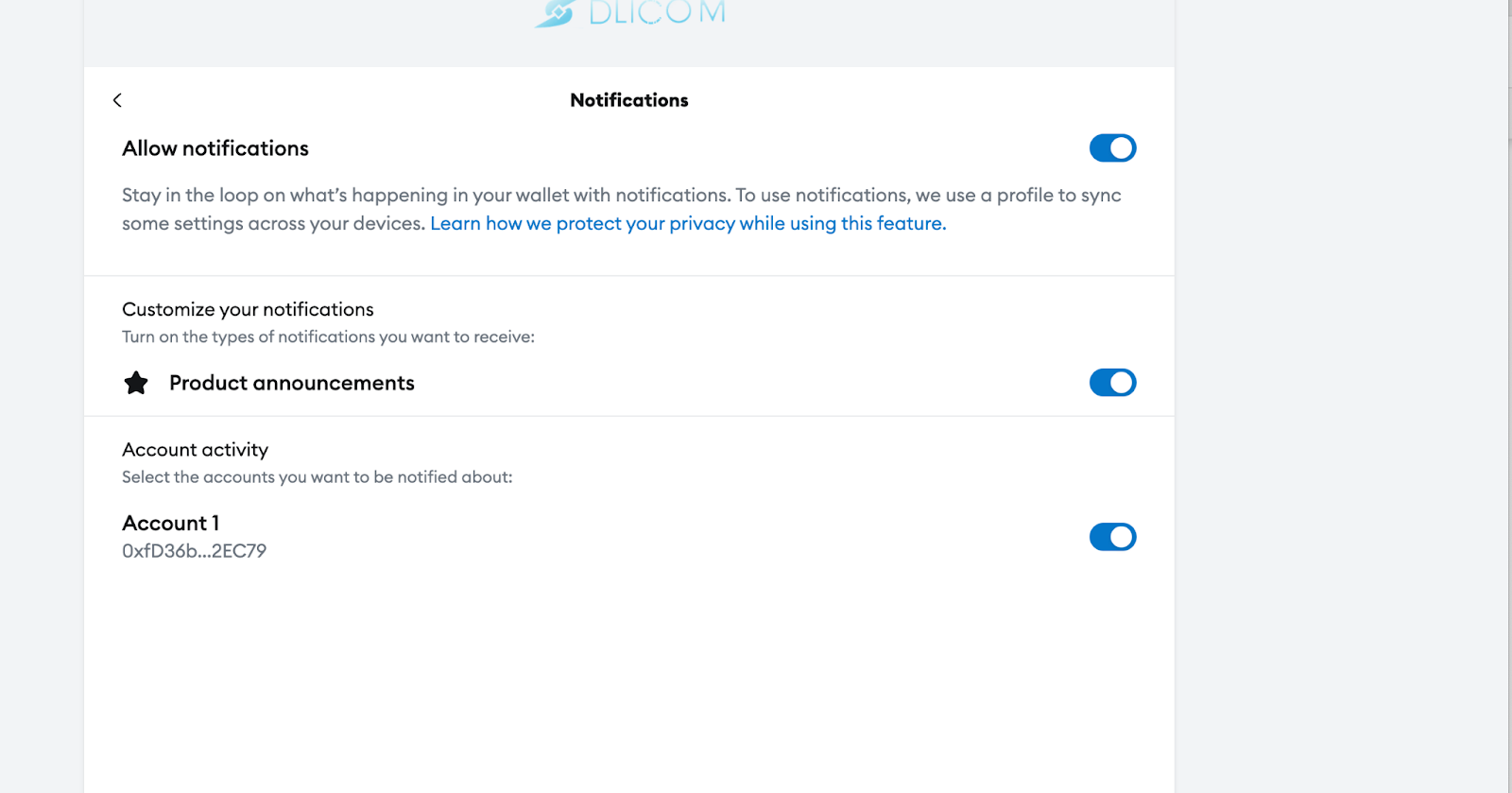This screenshot has height=793, width=1512.
Task: Disable the Allow notifications switch
Action: coord(1112,148)
